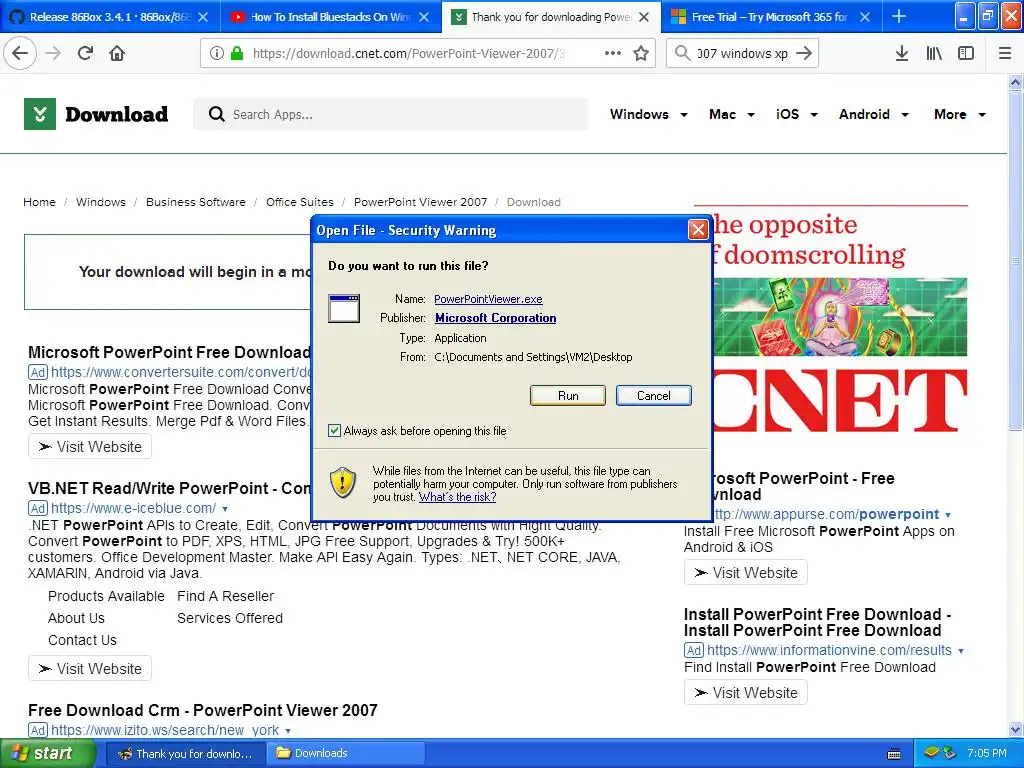This screenshot has height=768, width=1024.
Task: Click the yellow security shield icon
Action: click(343, 483)
